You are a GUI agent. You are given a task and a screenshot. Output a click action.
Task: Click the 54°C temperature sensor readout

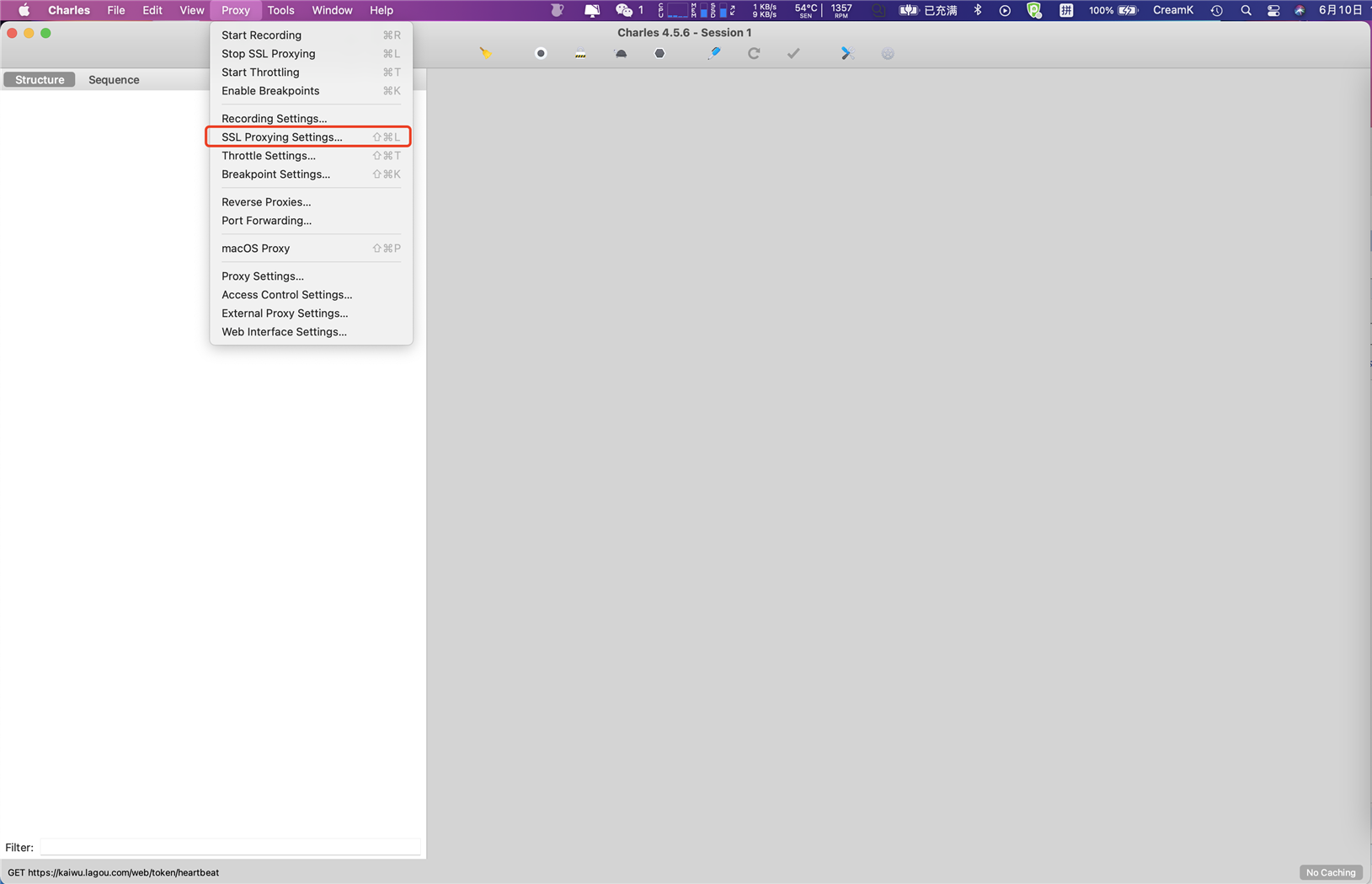click(806, 10)
